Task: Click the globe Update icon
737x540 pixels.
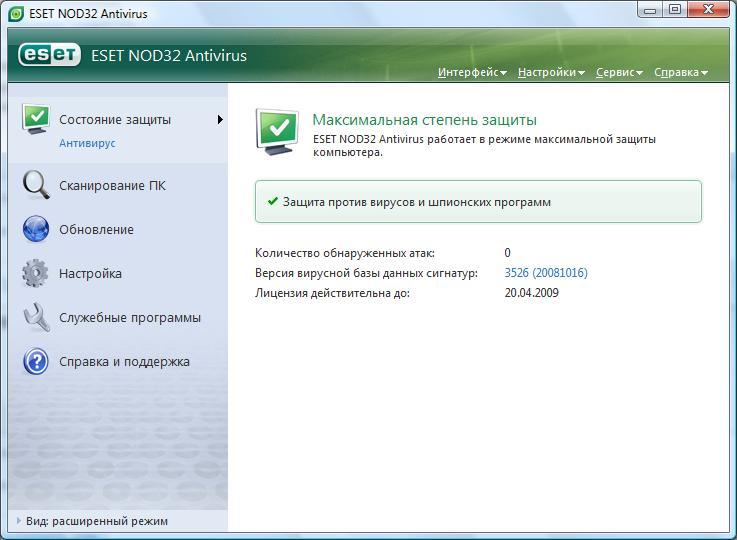Action: (x=36, y=229)
